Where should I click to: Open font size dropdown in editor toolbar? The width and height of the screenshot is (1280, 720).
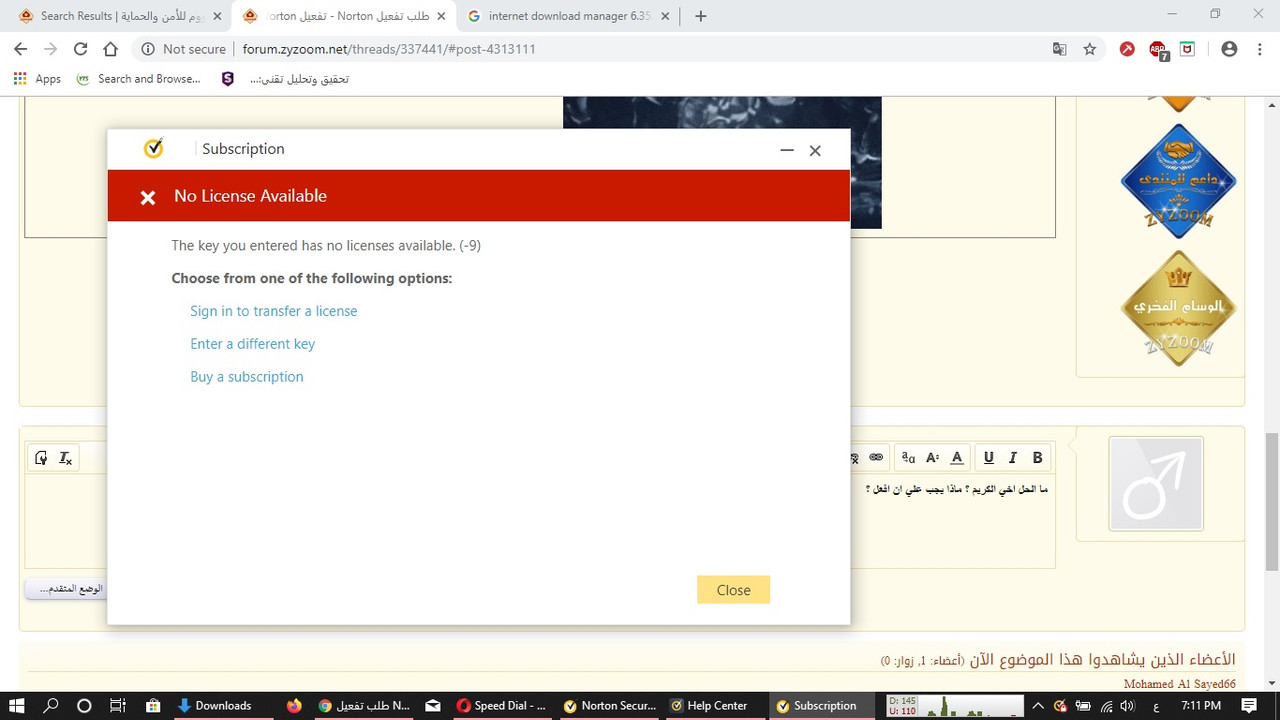tap(932, 457)
